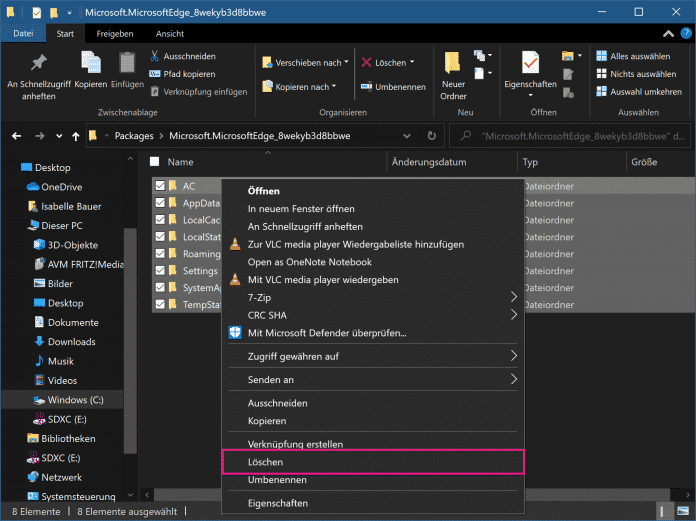Screen dimensions: 696x521
Task: Select Downloads in the navigation pane
Action: pyautogui.click(x=71, y=341)
